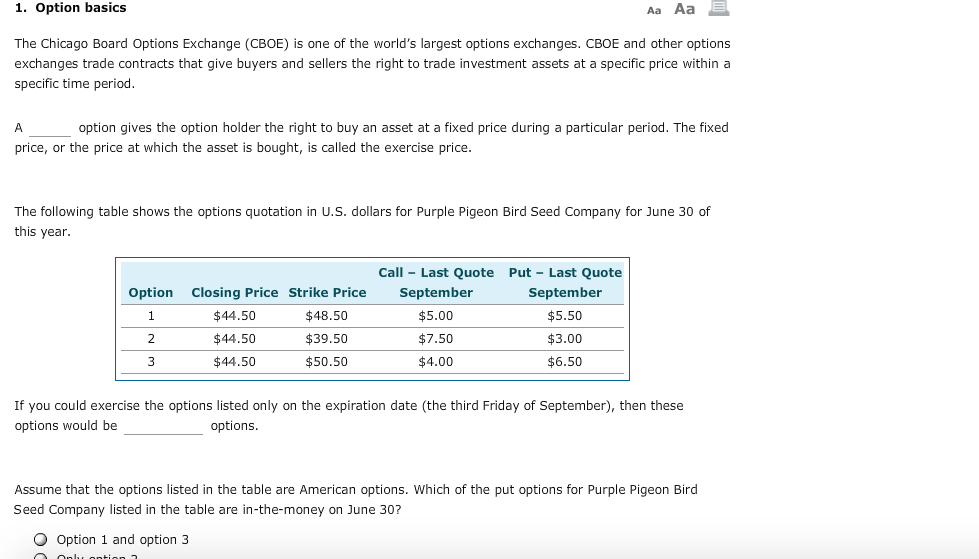Click the $5.50 put quote for option 1
Viewport: 979px width, 559px height.
(x=565, y=316)
